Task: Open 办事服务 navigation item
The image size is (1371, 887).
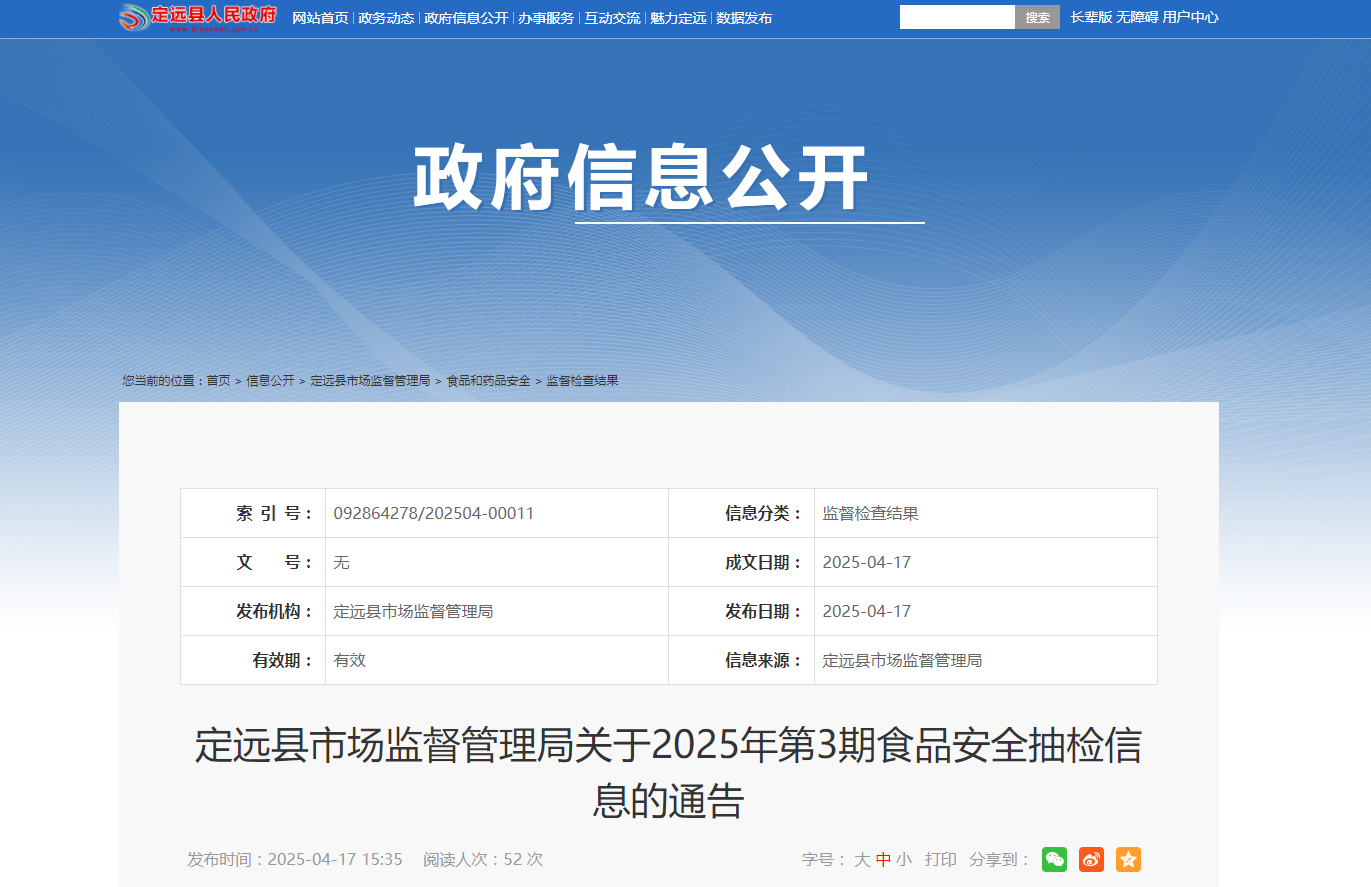Action: tap(546, 18)
